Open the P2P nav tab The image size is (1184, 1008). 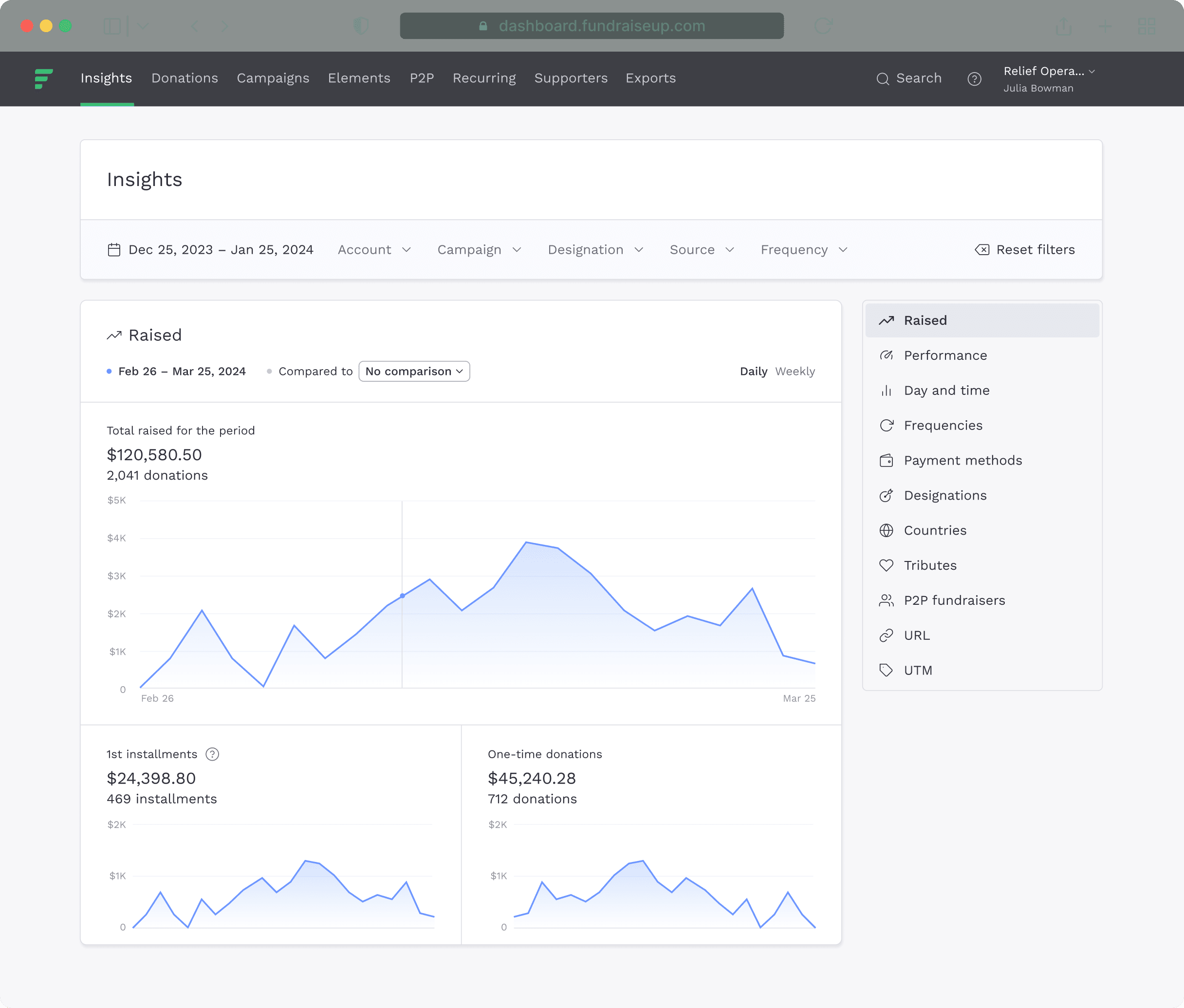pos(422,78)
